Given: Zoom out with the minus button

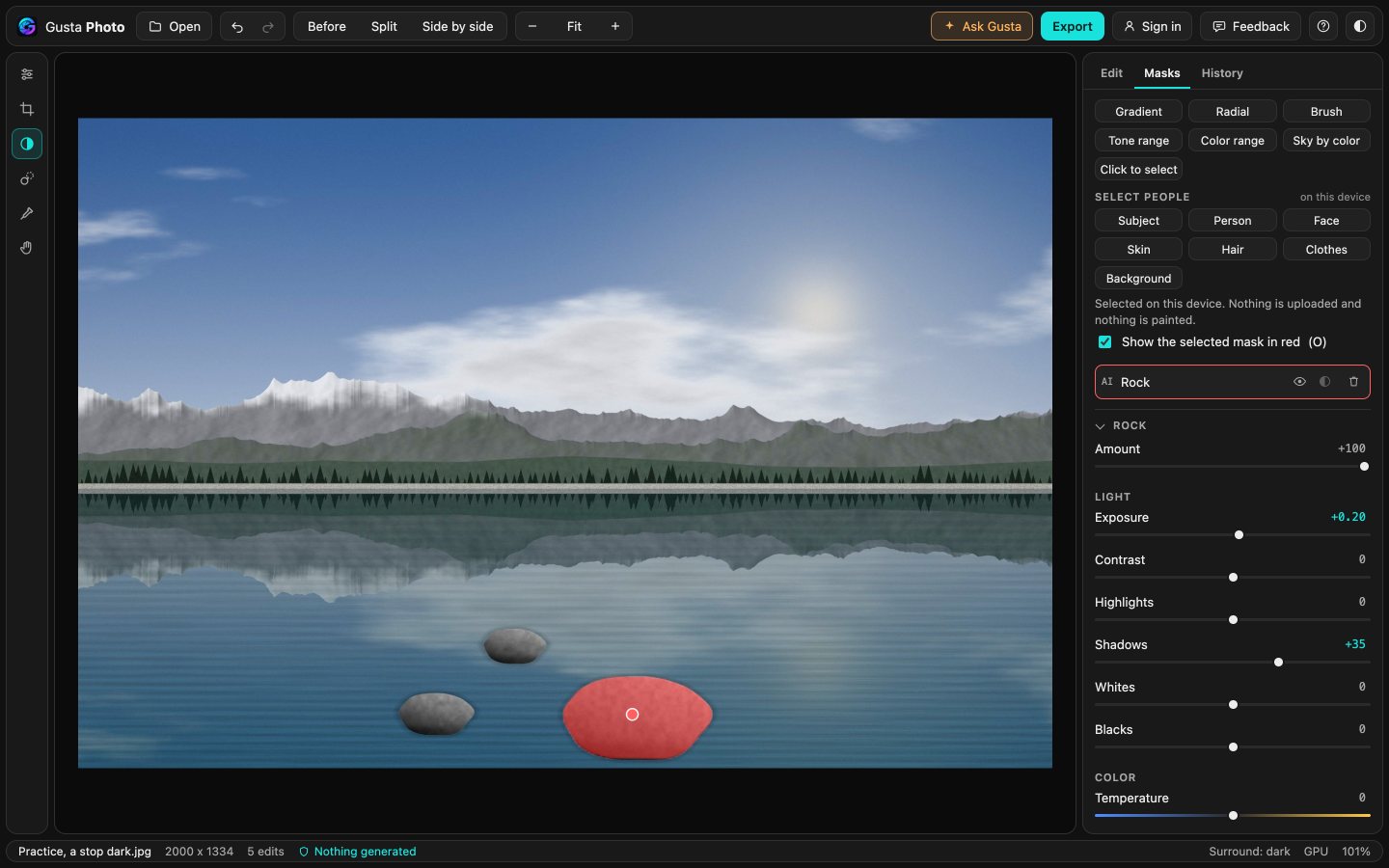Looking at the screenshot, I should coord(532,27).
